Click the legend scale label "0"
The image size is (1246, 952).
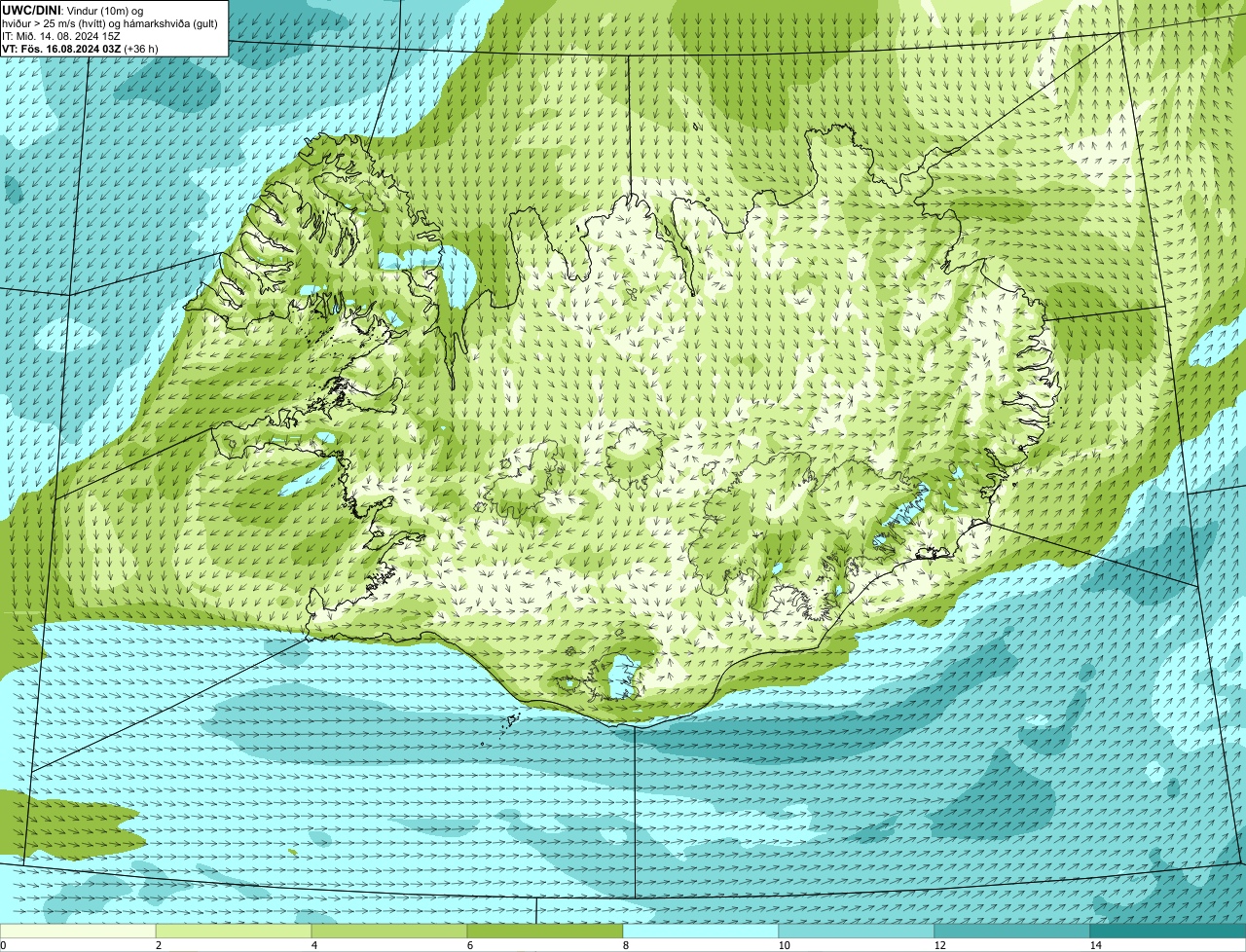pos(3,945)
